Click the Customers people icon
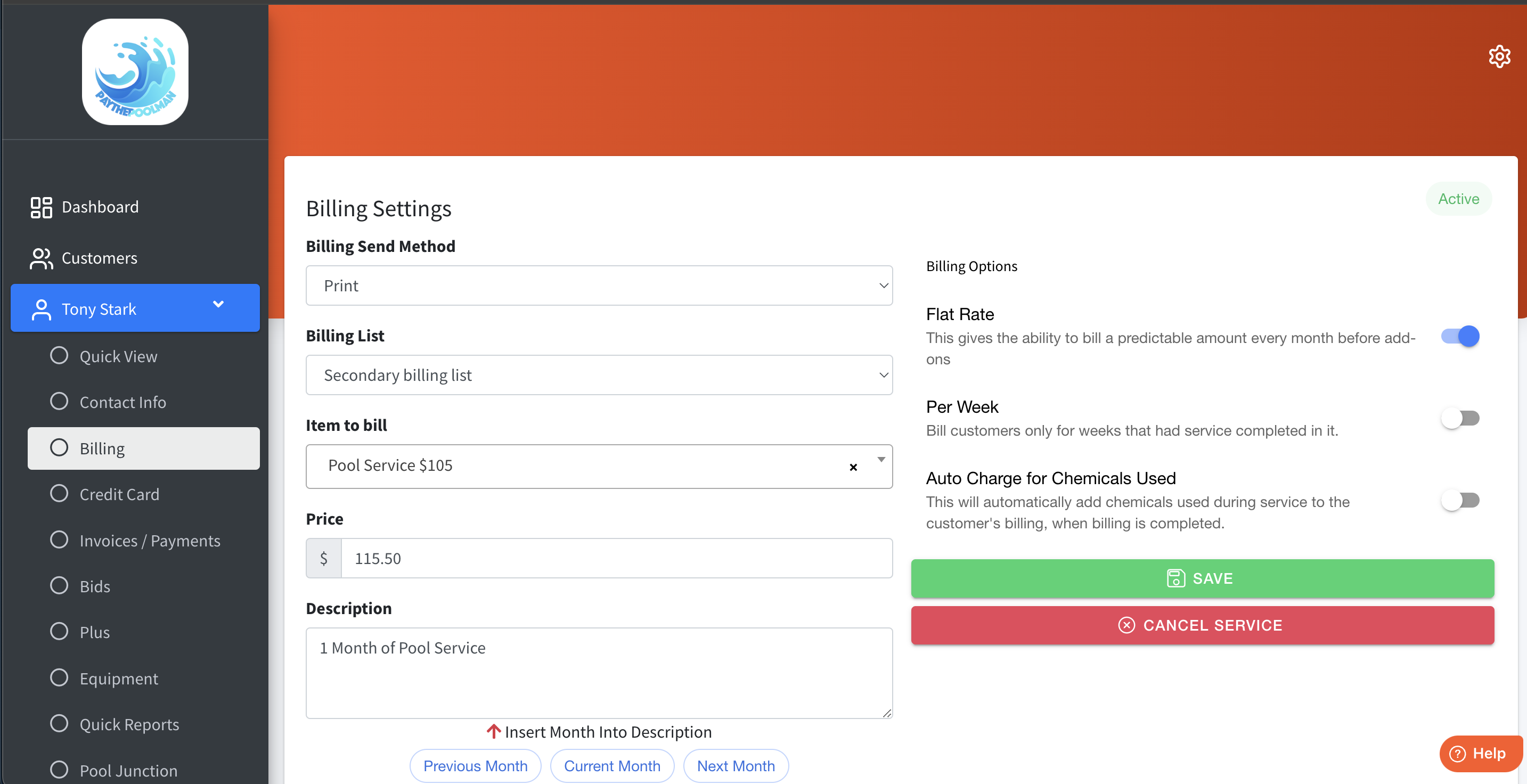 41,258
